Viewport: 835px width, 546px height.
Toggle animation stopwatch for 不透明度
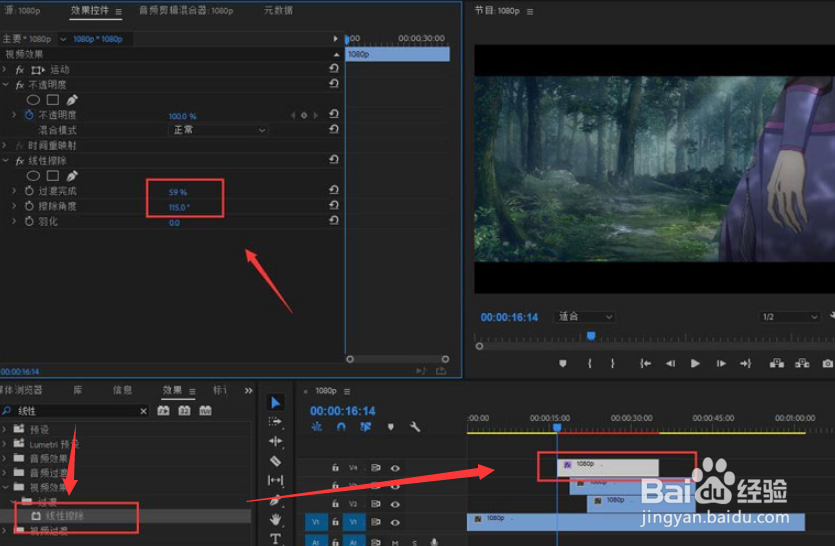tap(29, 115)
